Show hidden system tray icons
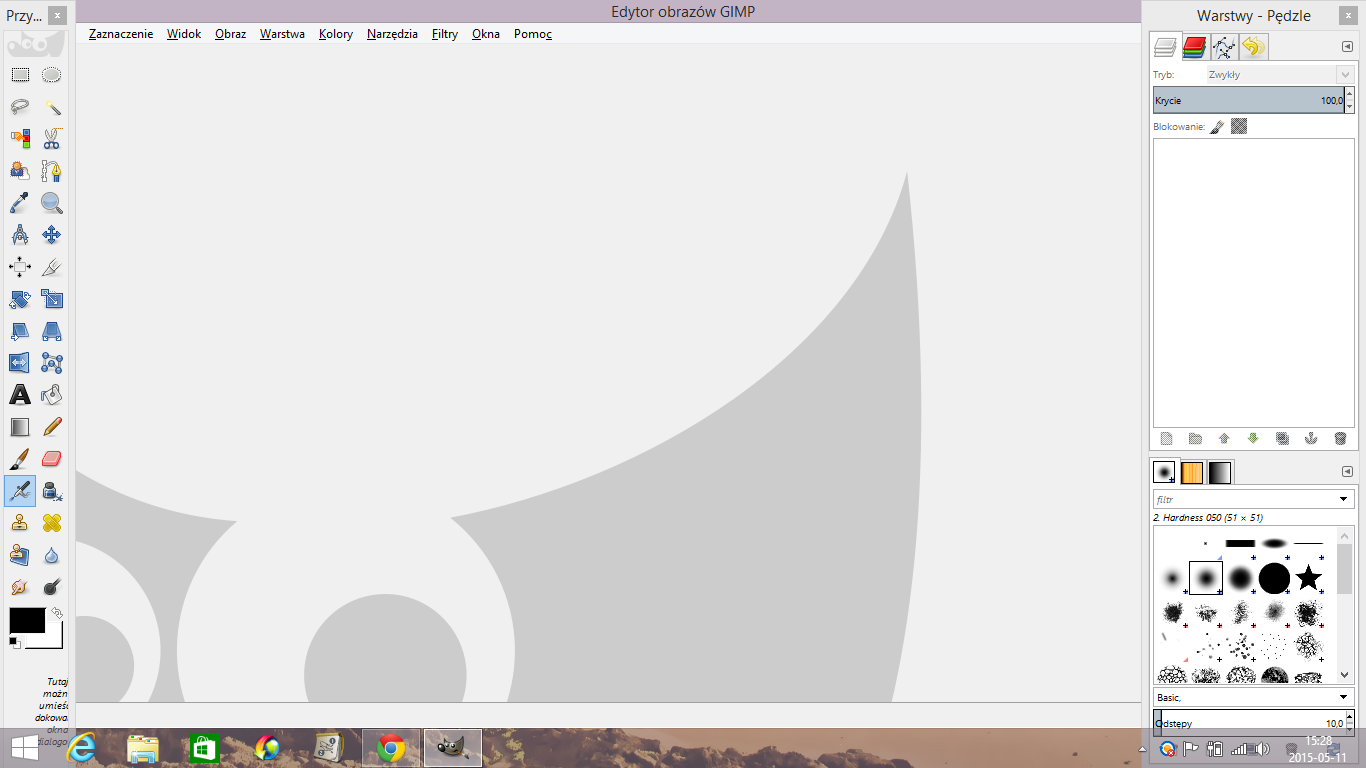The height and width of the screenshot is (768, 1366). tap(1143, 748)
